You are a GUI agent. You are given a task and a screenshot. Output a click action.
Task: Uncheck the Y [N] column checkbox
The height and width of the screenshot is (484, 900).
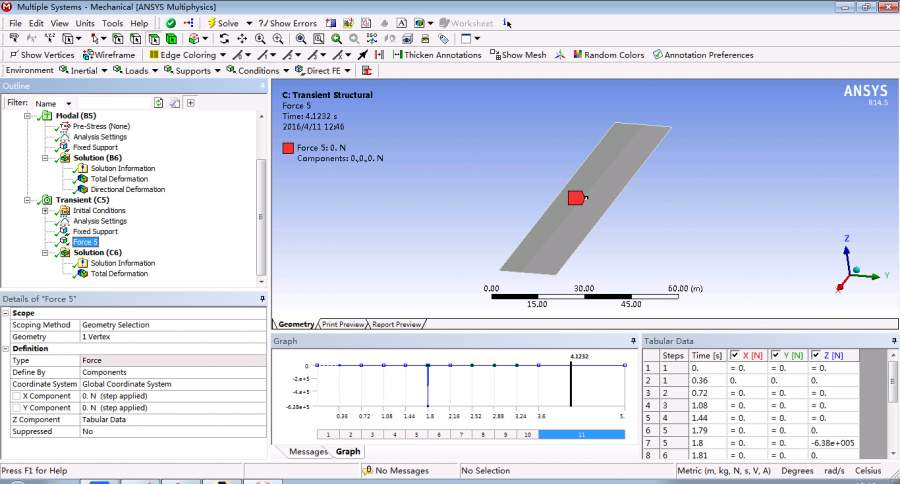pos(775,355)
